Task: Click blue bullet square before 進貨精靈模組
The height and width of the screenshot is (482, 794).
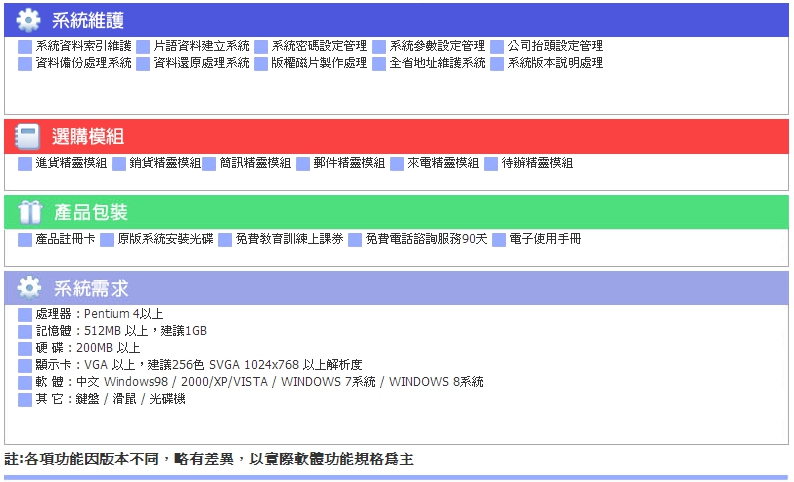Action: point(25,164)
